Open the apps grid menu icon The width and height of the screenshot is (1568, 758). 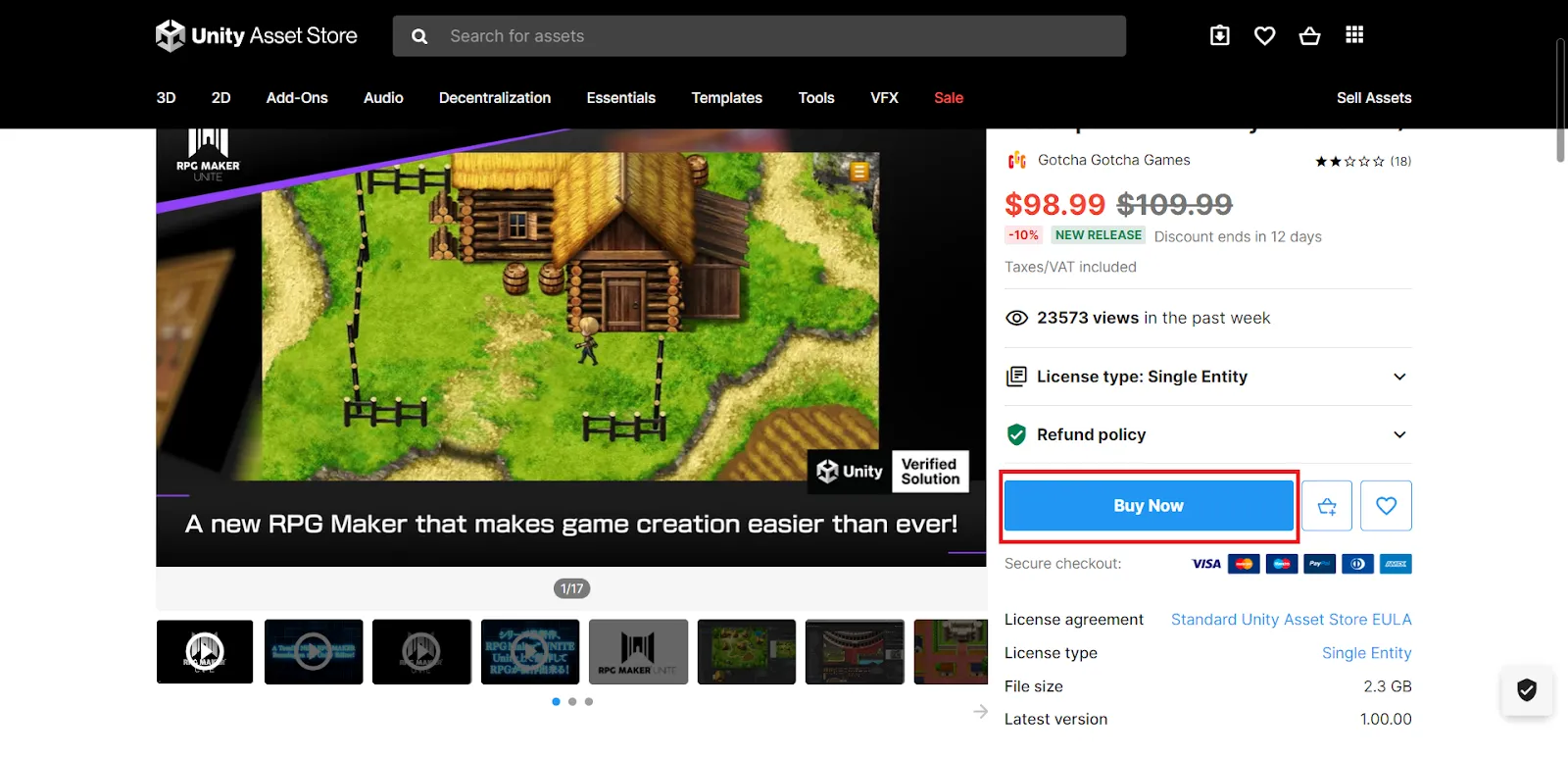tap(1354, 35)
